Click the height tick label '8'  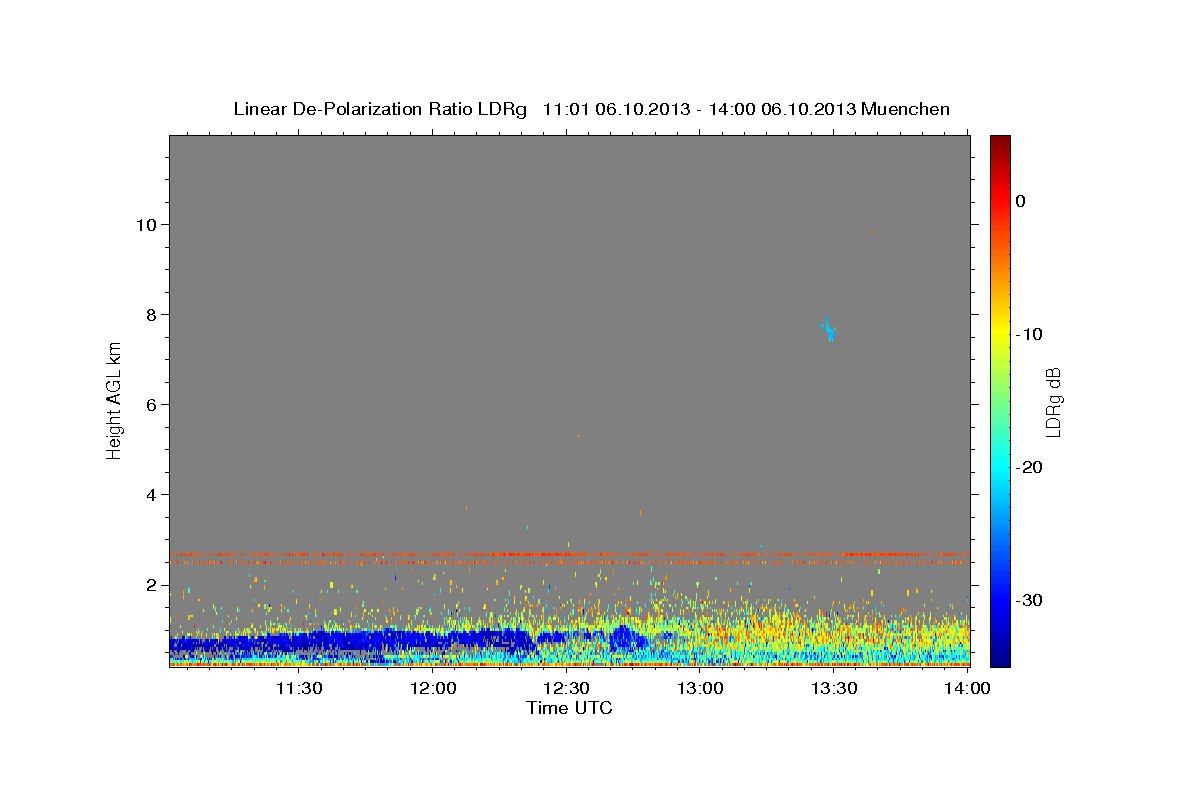click(152, 315)
